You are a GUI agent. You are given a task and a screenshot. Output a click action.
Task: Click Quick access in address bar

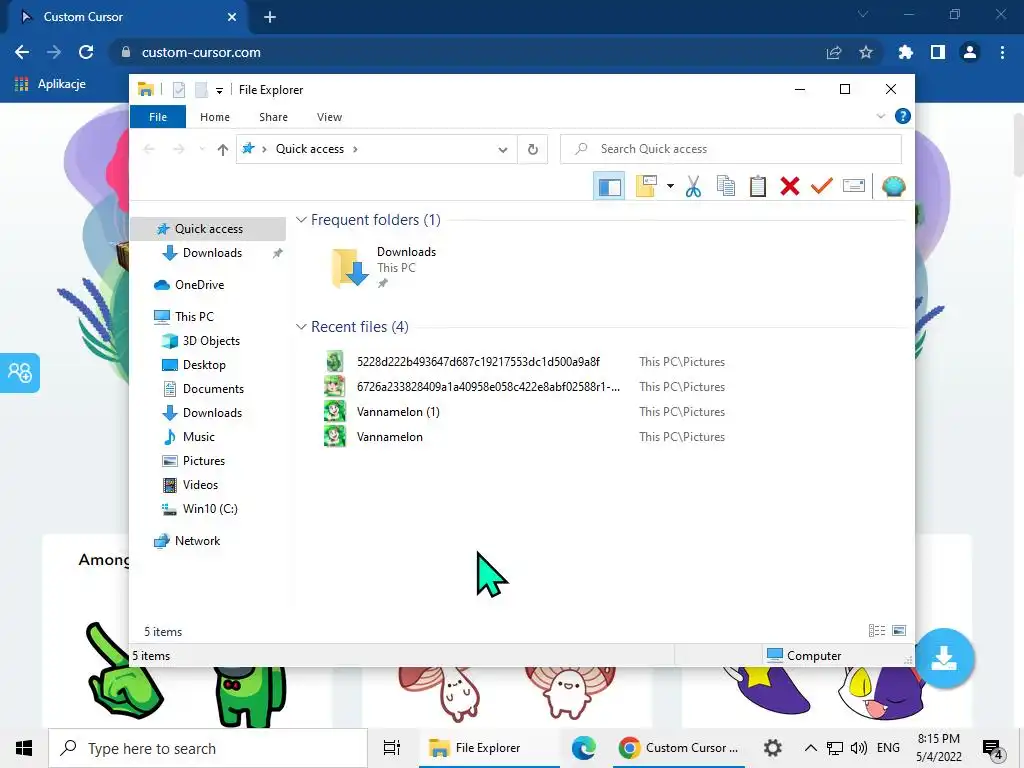310,149
